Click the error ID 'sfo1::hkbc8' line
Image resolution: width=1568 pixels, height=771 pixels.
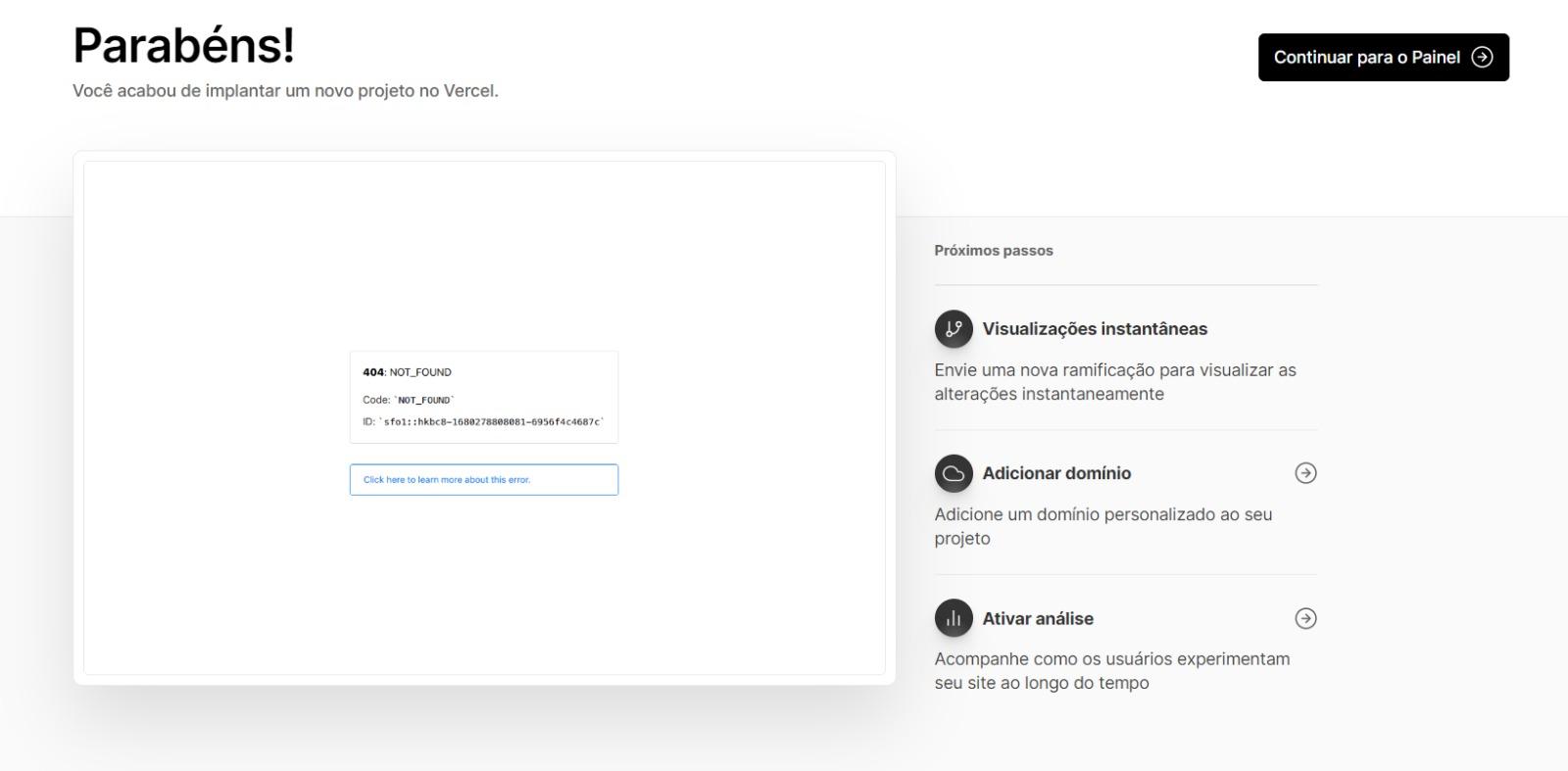pyautogui.click(x=483, y=422)
